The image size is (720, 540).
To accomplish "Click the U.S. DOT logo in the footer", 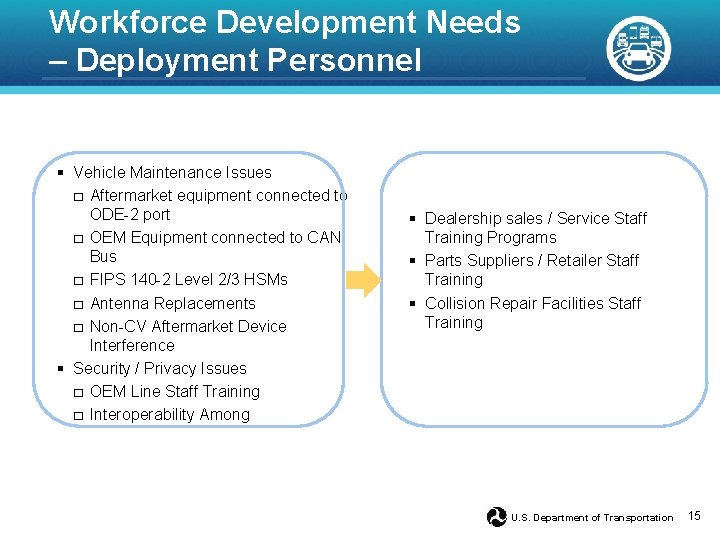I will pyautogui.click(x=496, y=517).
